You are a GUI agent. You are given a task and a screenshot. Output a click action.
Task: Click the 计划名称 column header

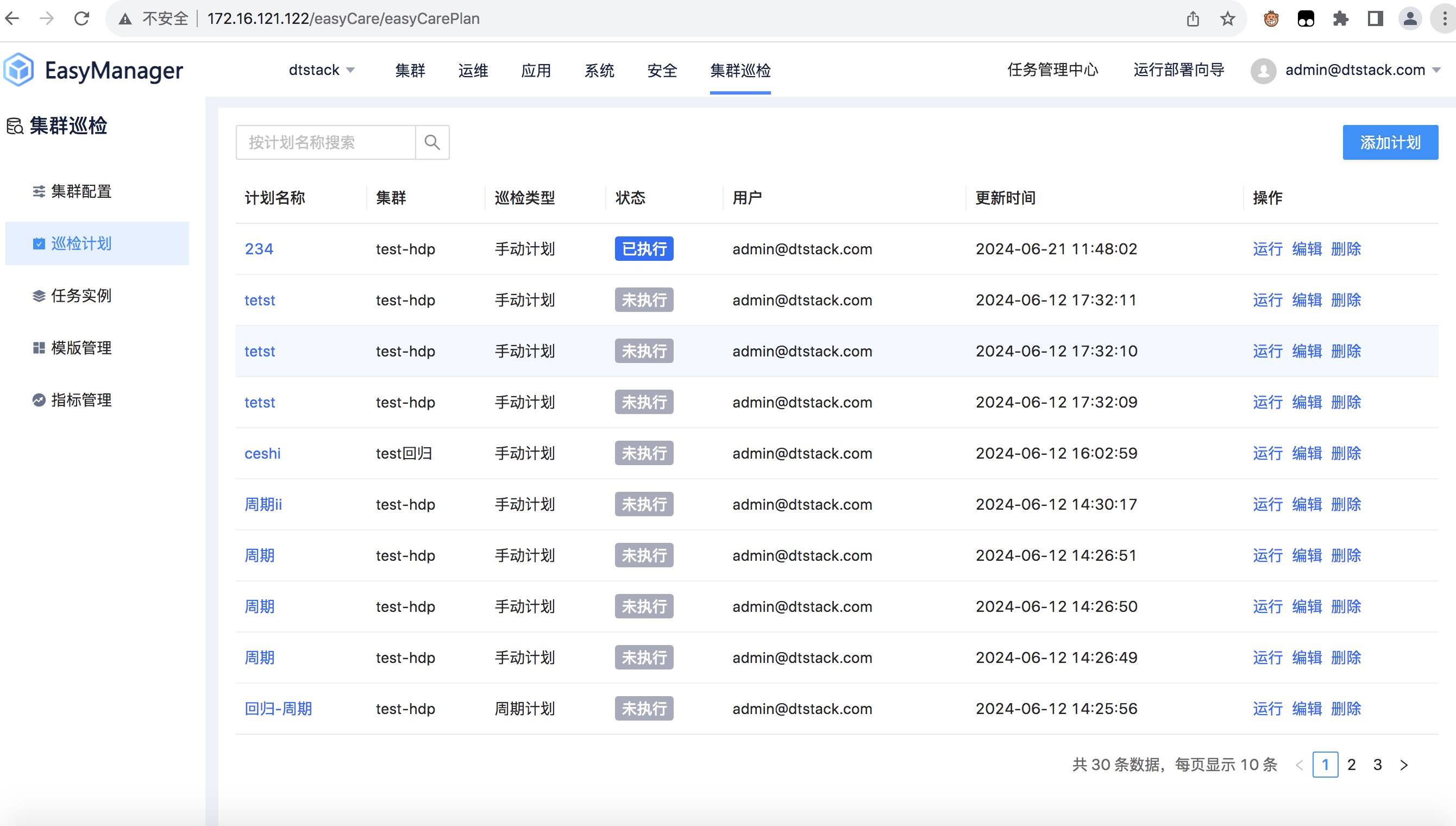point(275,198)
